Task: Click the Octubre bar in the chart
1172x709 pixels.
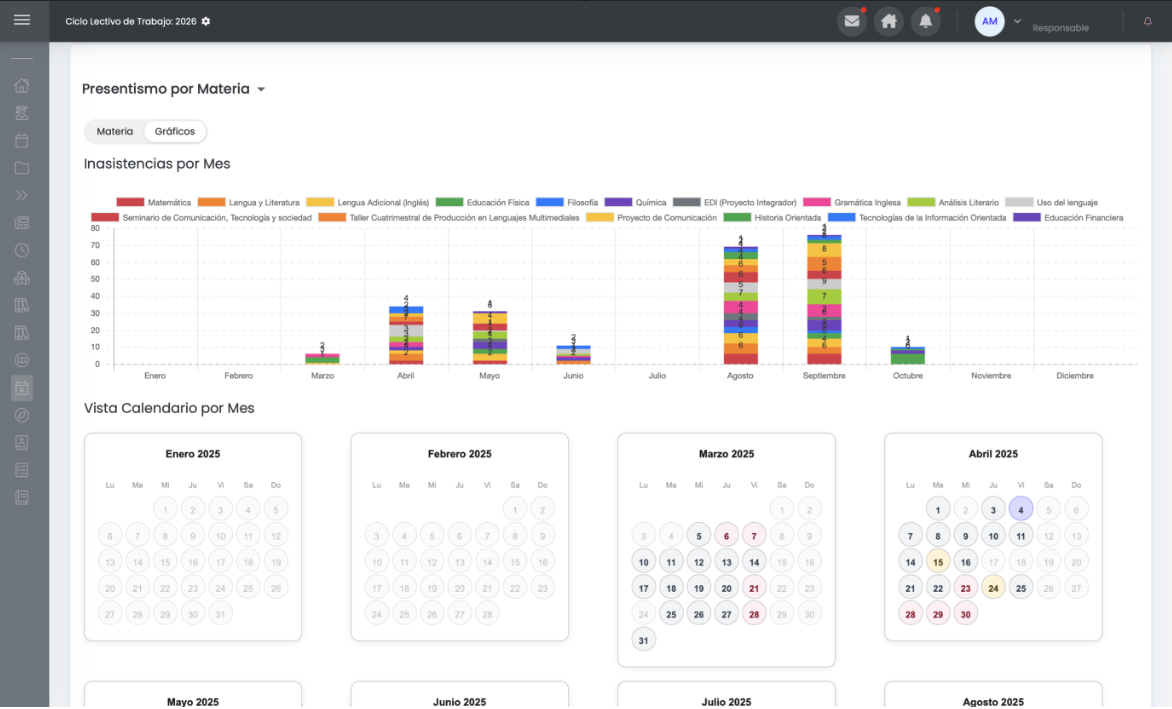Action: point(907,356)
